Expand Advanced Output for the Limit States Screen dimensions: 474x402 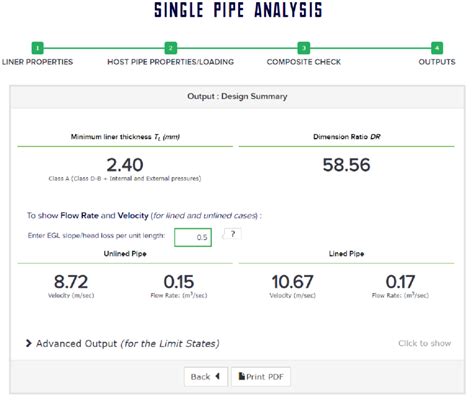pos(128,343)
